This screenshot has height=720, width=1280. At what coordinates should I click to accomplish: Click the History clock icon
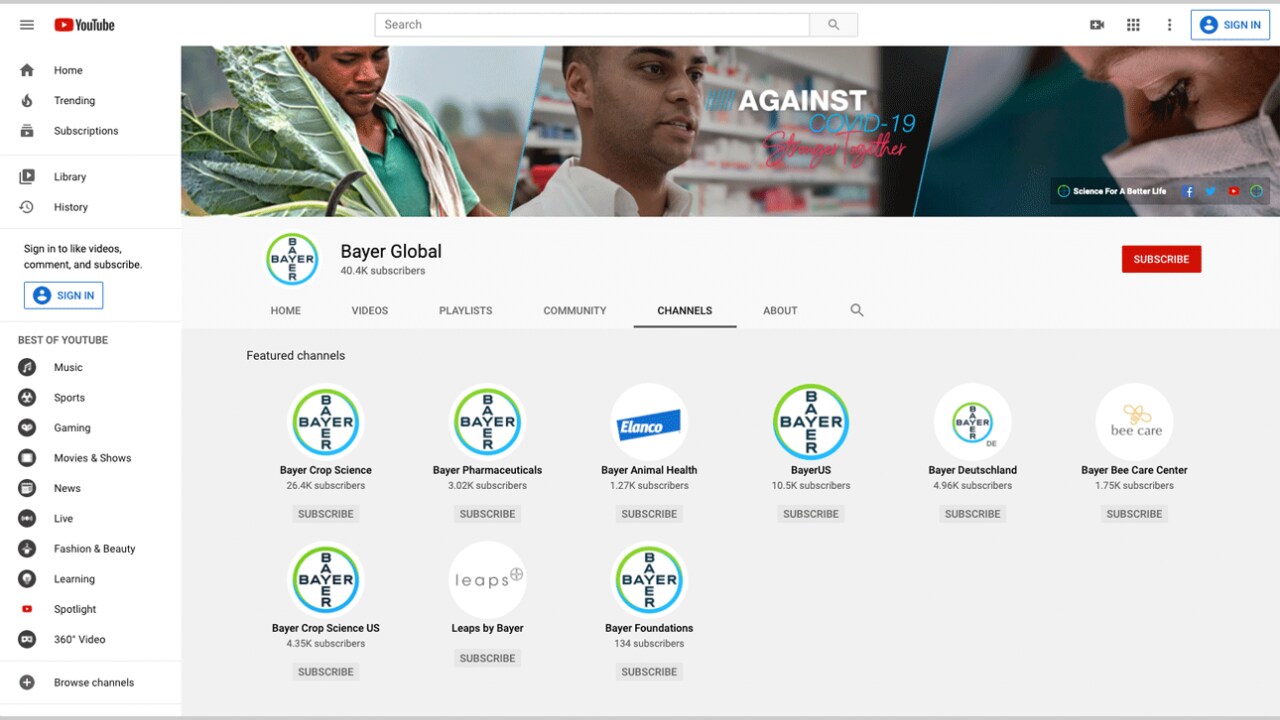pyautogui.click(x=27, y=207)
